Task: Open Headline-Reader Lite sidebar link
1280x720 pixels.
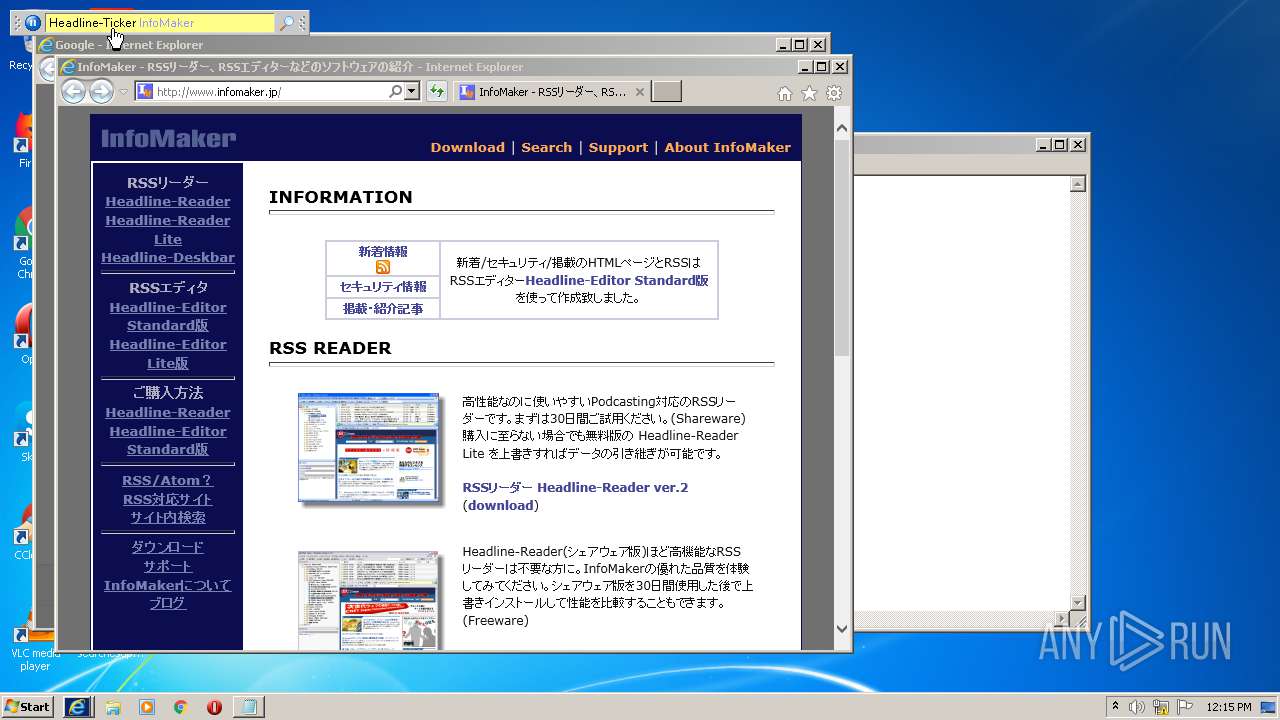Action: point(168,230)
